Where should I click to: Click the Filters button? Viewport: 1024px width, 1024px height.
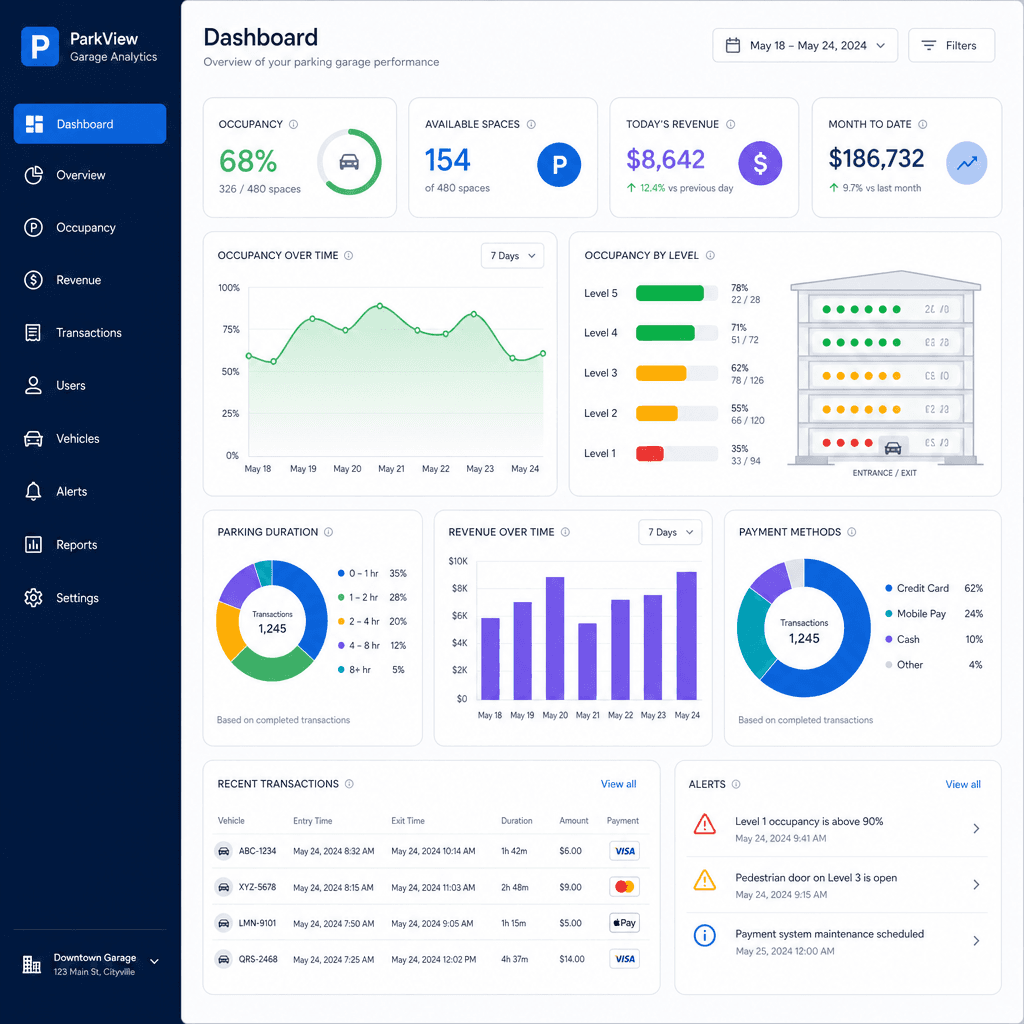pos(951,46)
